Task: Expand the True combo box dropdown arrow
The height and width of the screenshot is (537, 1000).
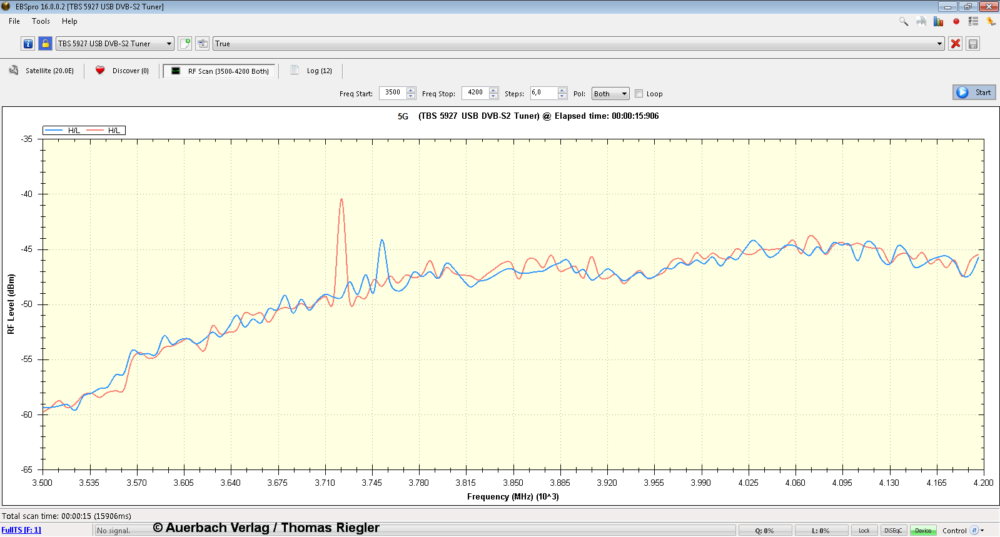Action: click(939, 43)
